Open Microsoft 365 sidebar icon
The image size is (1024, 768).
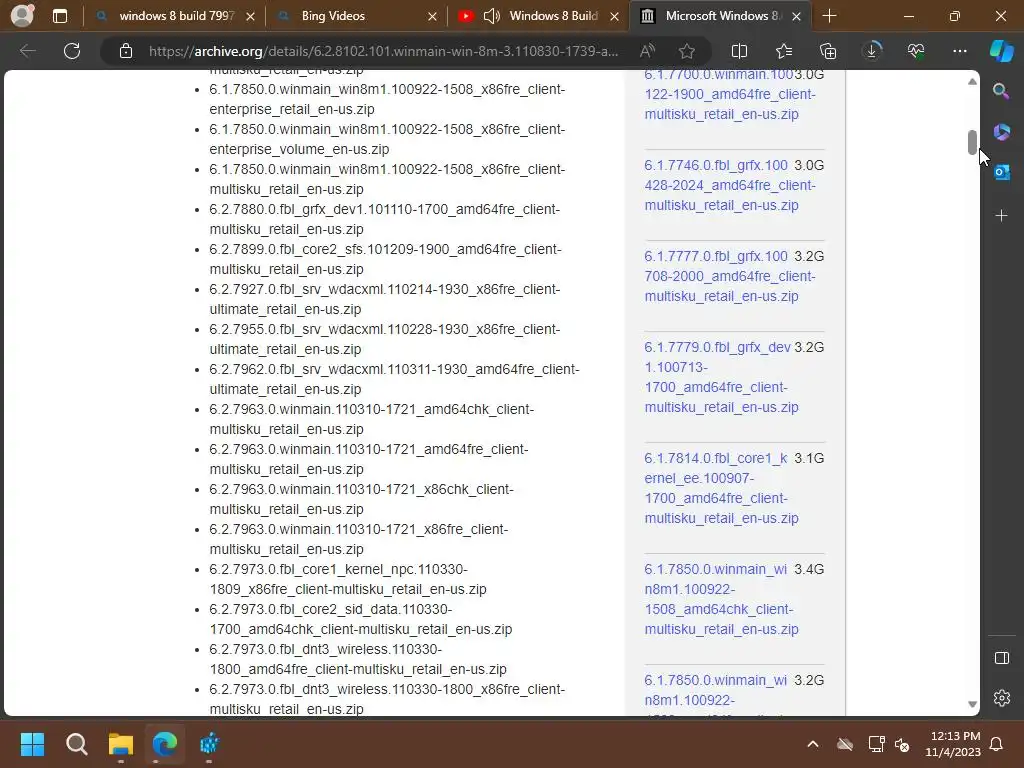click(1001, 132)
